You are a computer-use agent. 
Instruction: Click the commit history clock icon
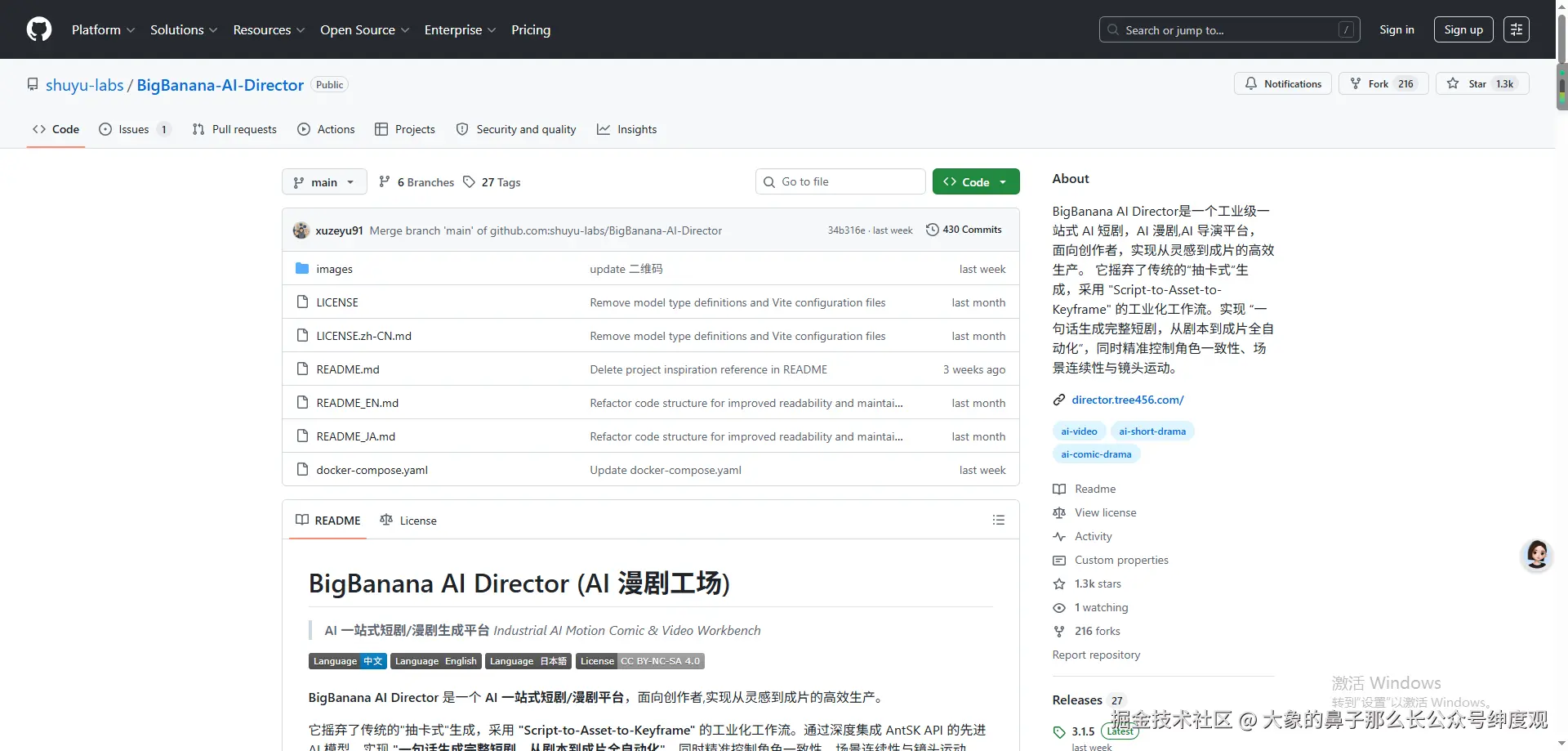click(x=933, y=230)
